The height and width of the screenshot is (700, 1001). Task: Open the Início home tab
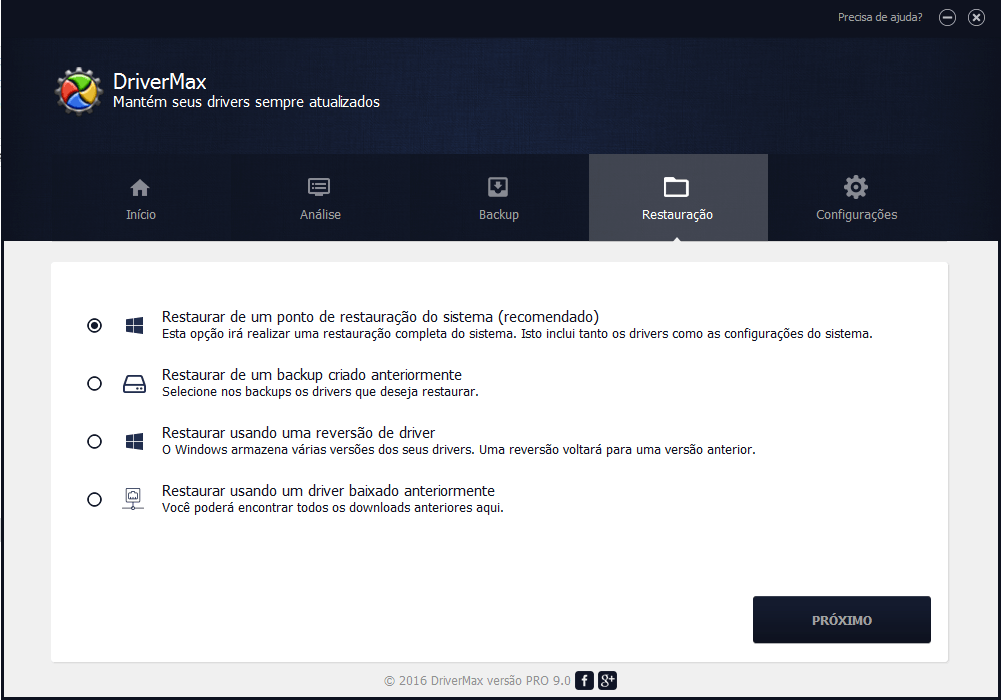pyautogui.click(x=141, y=198)
